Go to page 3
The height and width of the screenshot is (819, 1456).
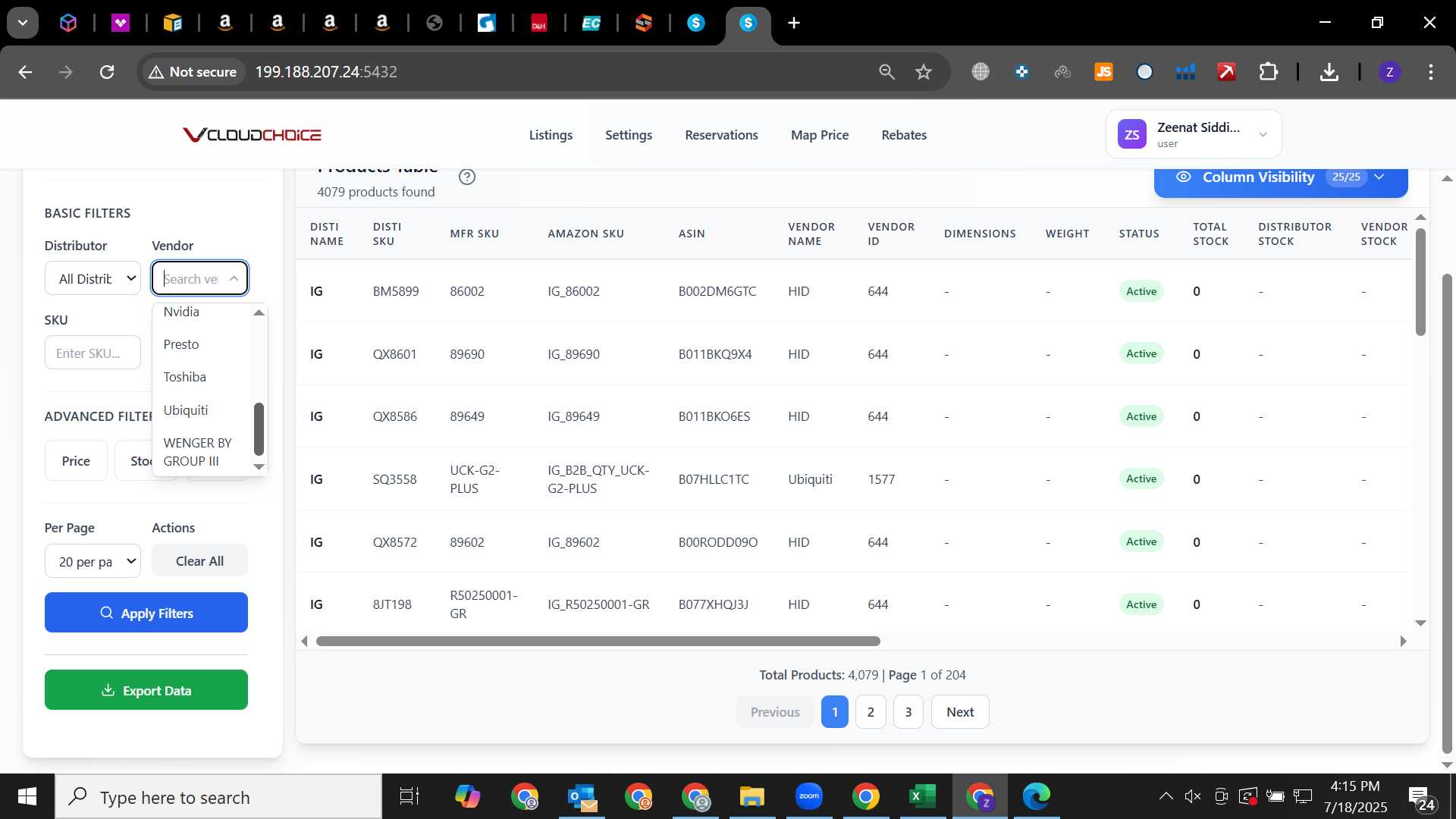click(x=908, y=712)
